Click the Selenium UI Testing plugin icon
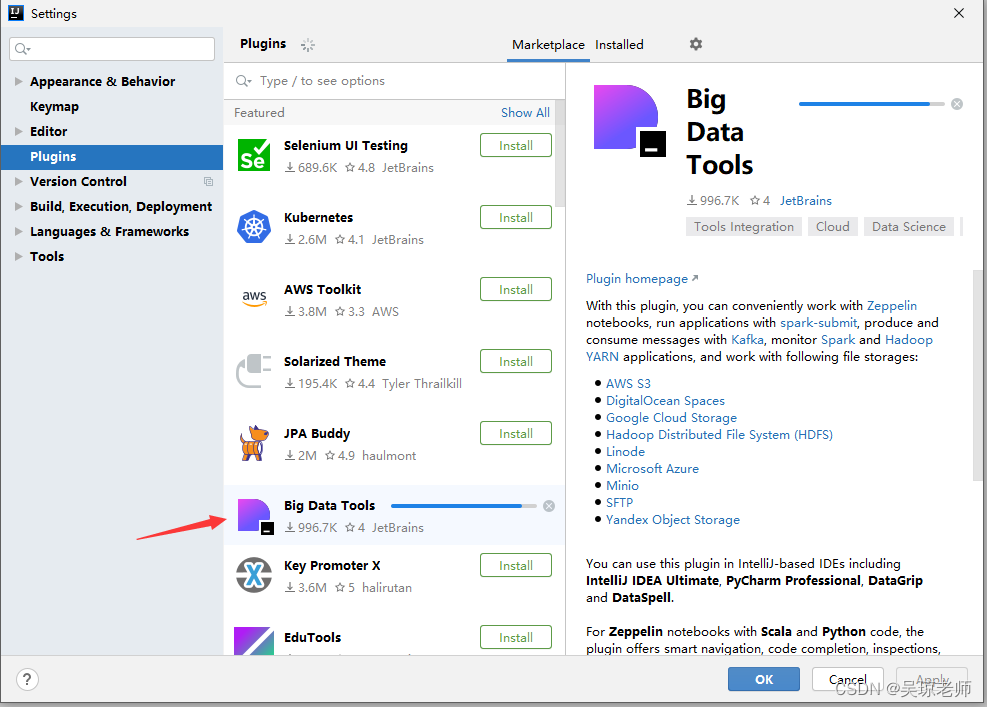This screenshot has width=987, height=707. tap(254, 155)
